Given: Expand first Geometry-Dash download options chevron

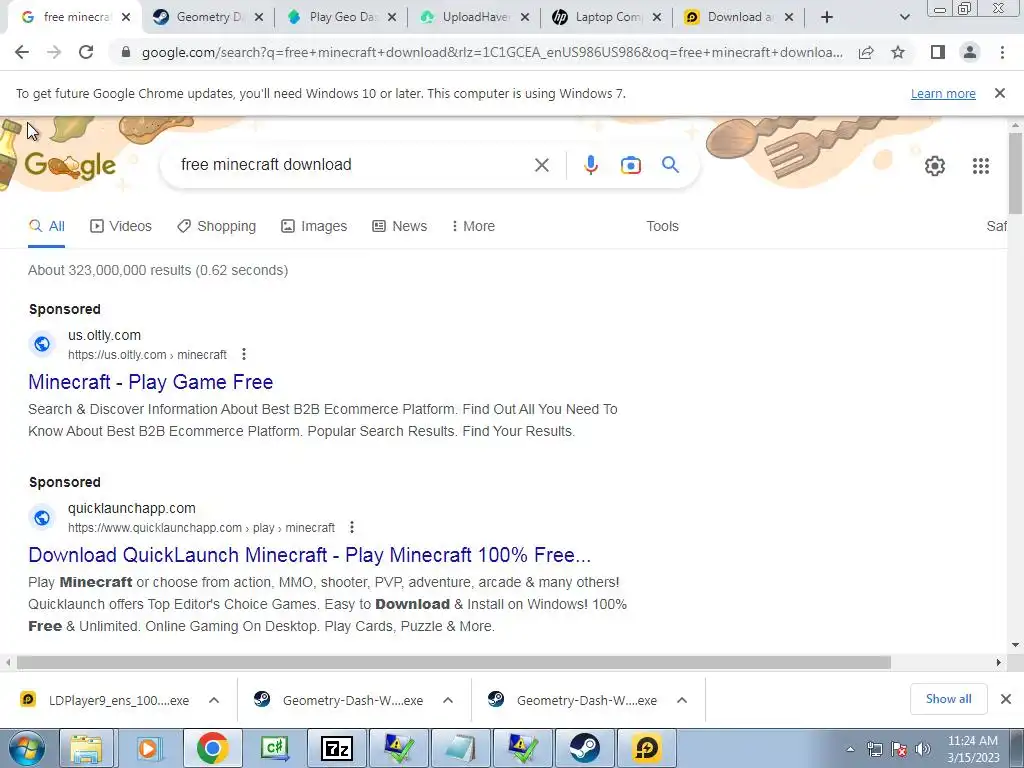Looking at the screenshot, I should coord(447,700).
